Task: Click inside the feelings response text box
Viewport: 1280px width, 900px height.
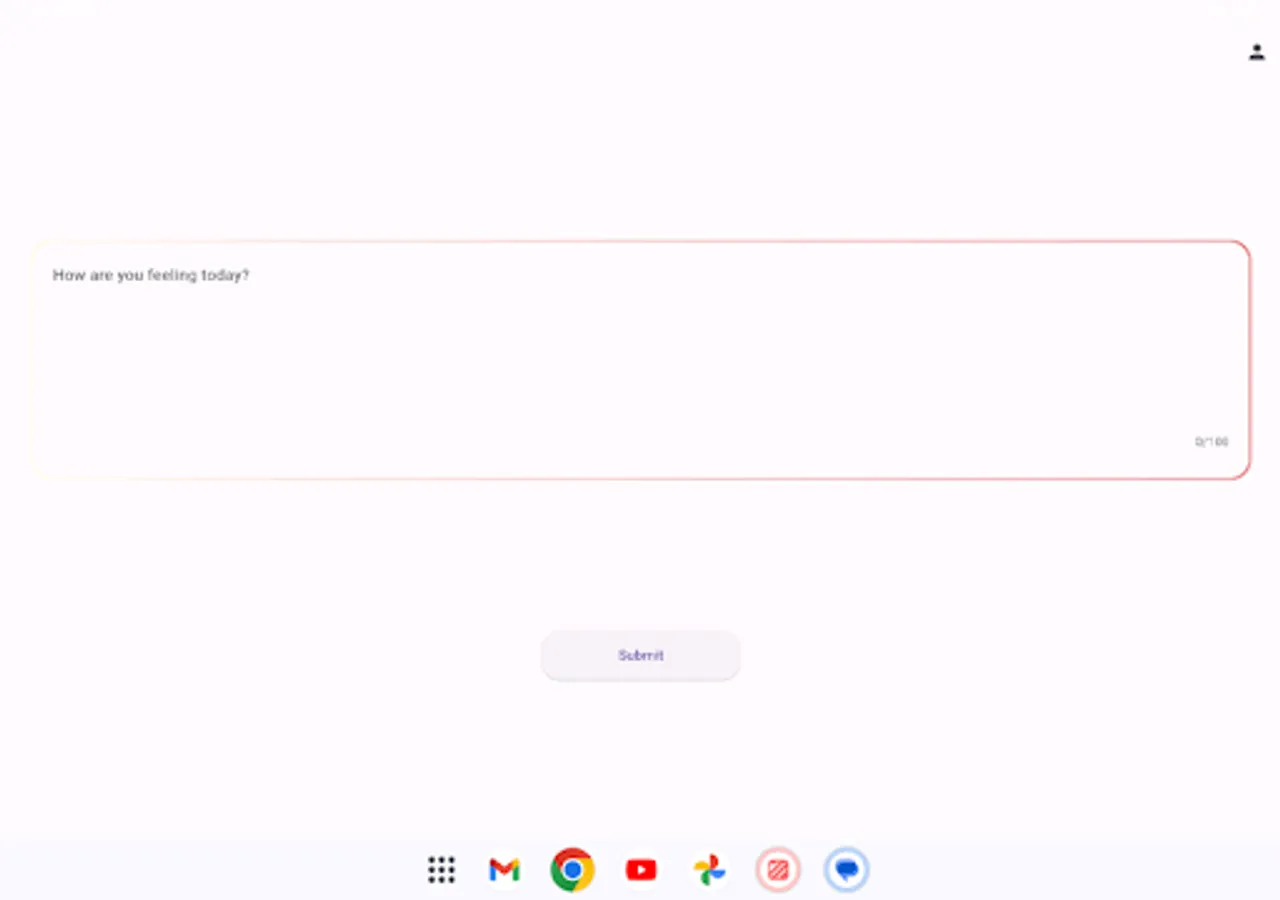Action: (640, 360)
